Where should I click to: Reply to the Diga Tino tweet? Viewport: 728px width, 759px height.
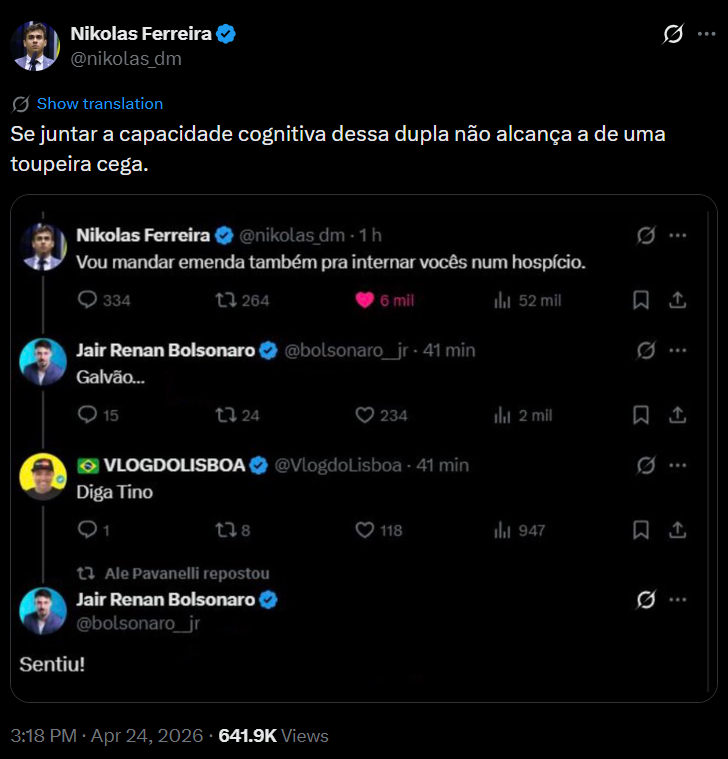(87, 530)
